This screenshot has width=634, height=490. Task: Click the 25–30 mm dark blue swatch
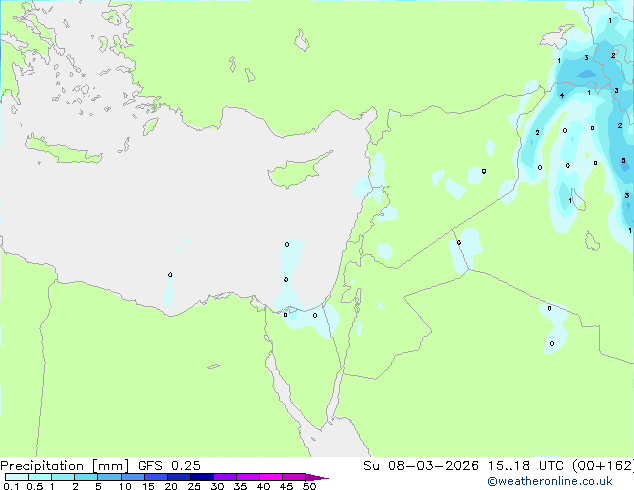coord(202,477)
